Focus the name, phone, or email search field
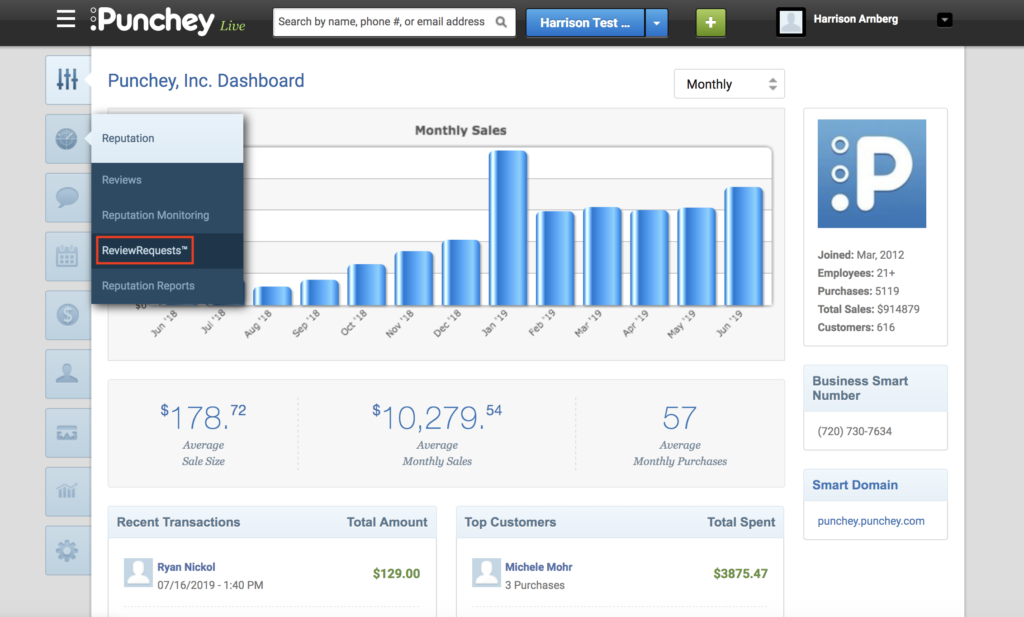The width and height of the screenshot is (1024, 617). [x=385, y=22]
